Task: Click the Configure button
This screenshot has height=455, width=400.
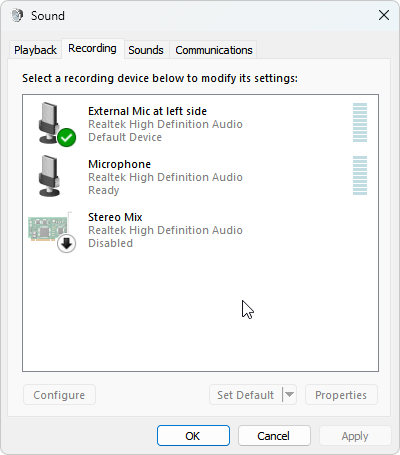Action: [59, 395]
